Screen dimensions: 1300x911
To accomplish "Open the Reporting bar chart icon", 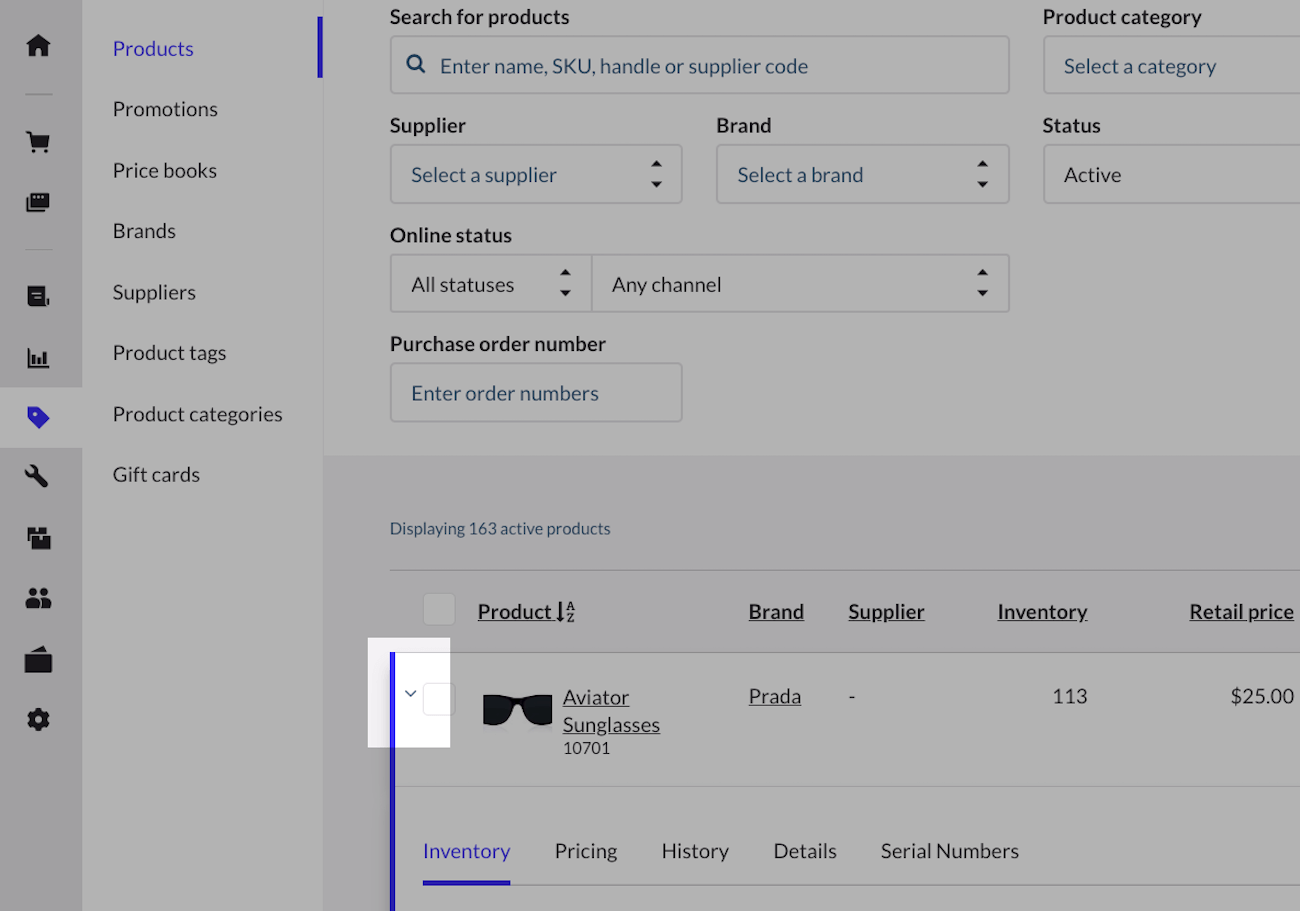I will 38,357.
